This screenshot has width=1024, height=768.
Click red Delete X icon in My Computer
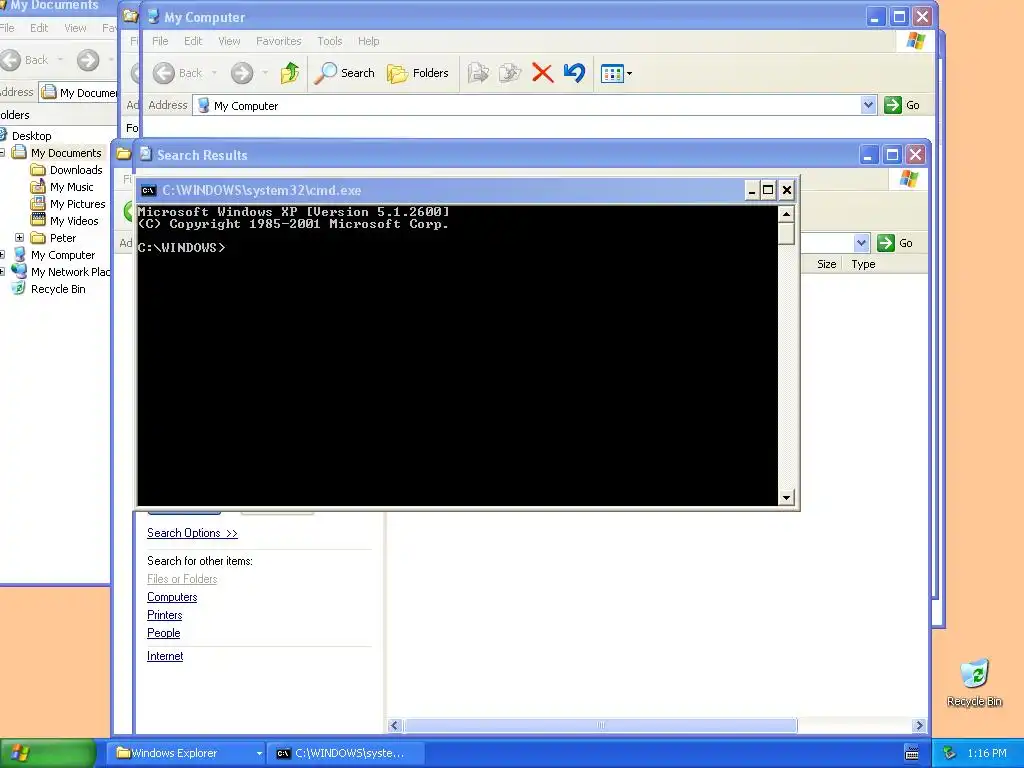(x=542, y=73)
